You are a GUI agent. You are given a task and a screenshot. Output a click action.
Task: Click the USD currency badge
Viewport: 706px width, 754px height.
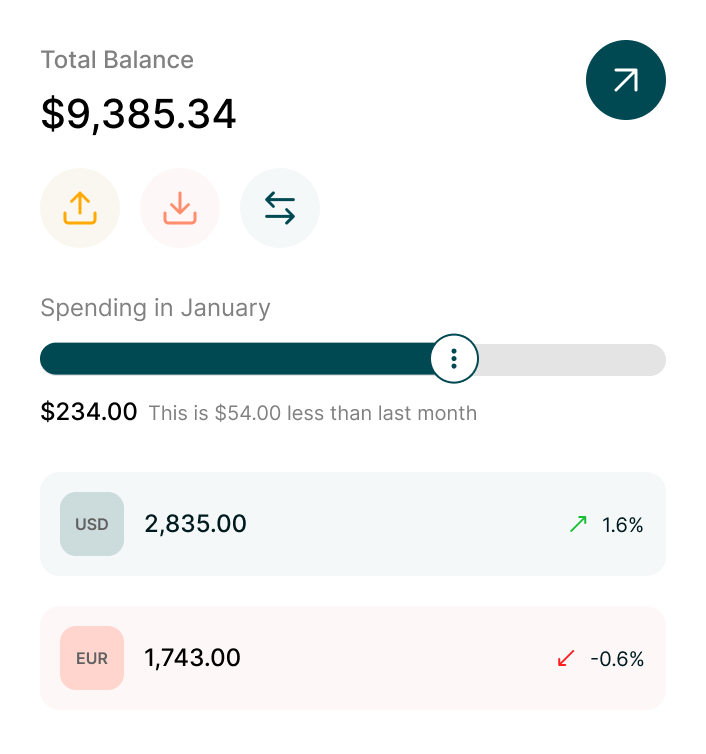[92, 524]
